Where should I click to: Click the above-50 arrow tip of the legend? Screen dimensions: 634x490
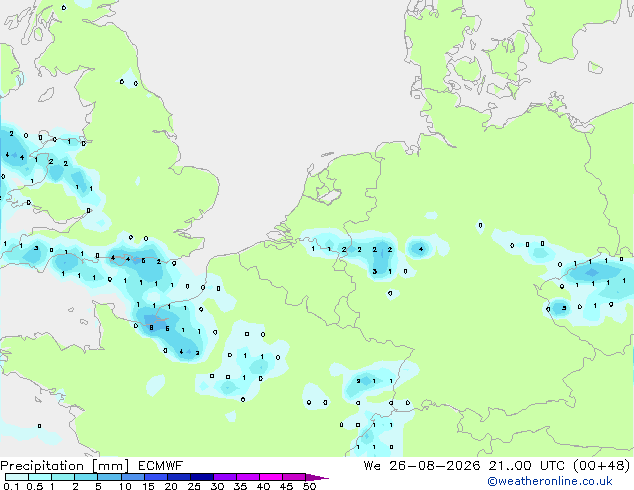point(317,477)
